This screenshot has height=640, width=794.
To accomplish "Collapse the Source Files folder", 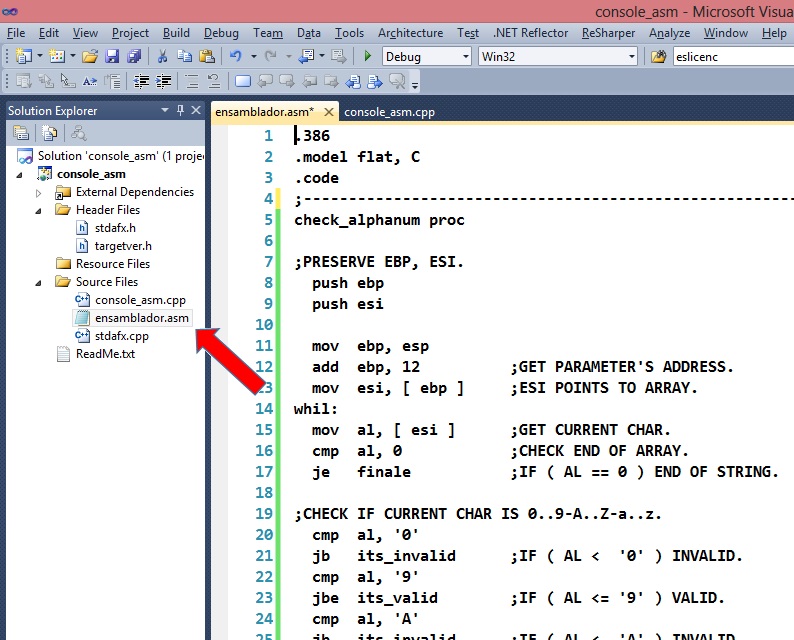I will pos(39,282).
